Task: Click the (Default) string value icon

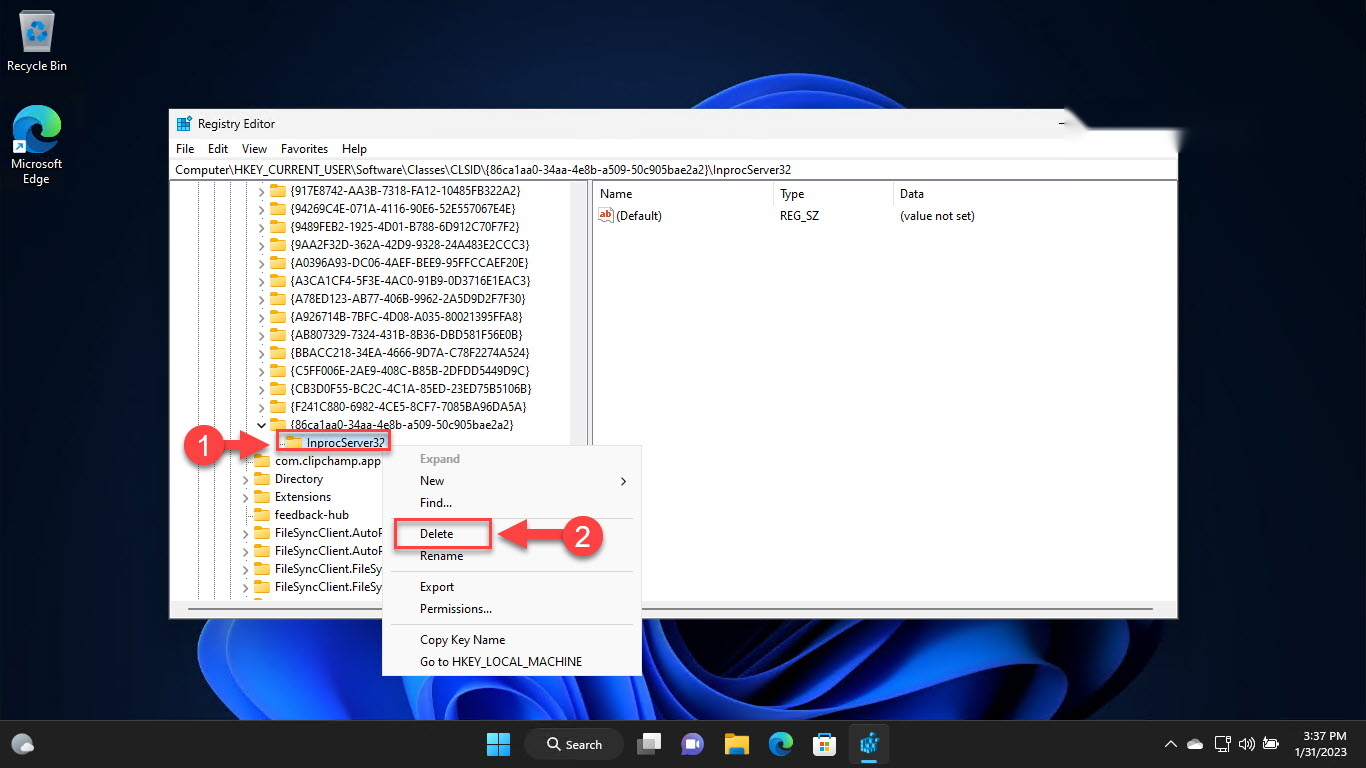Action: tap(605, 215)
